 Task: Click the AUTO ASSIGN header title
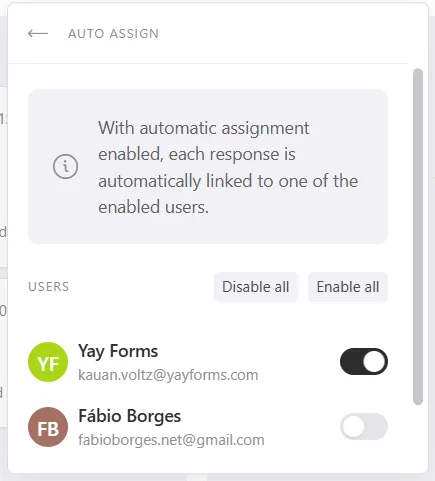(x=113, y=34)
